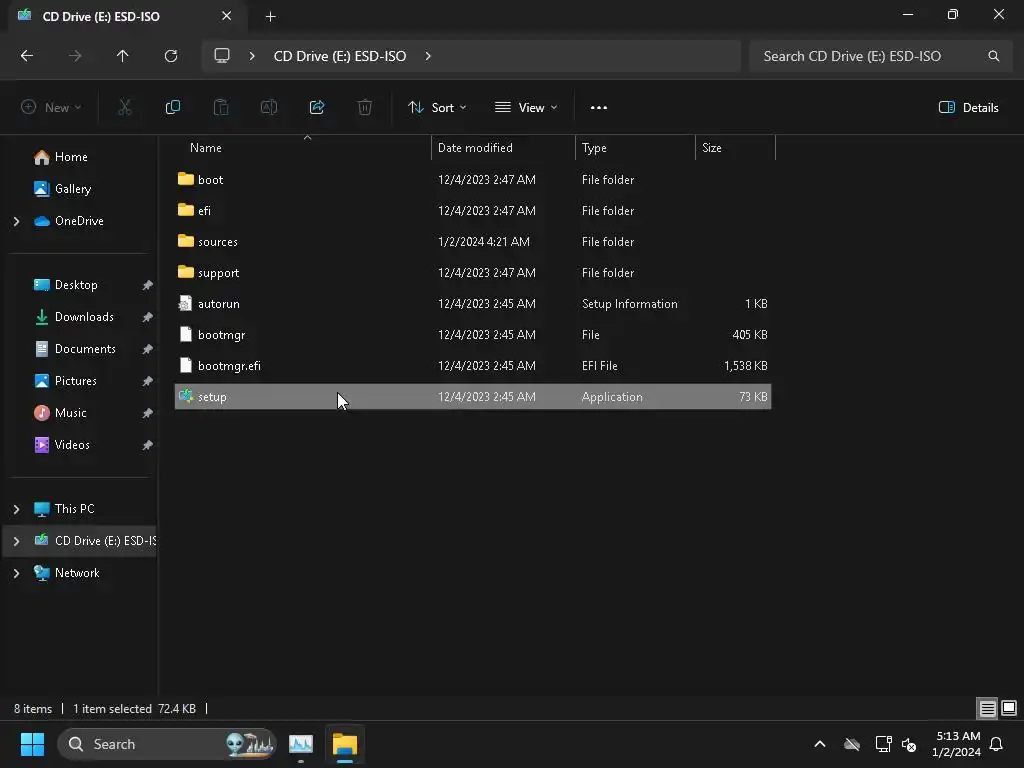Image resolution: width=1024 pixels, height=768 pixels.
Task: Click the volume muted tray icon
Action: (x=909, y=744)
